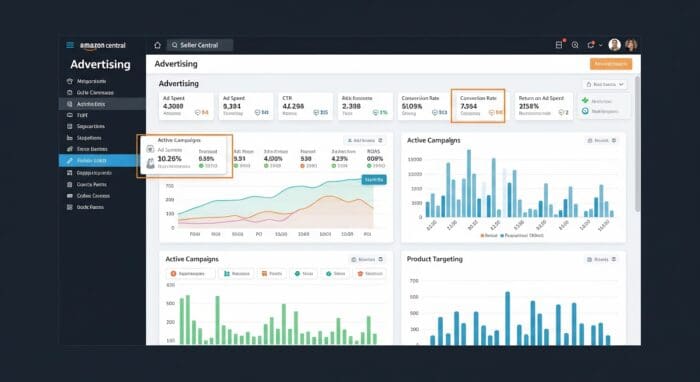Screen dimensions: 700x382
Task: Select the grey-highlighted sidebar menu item
Action: click(102, 104)
